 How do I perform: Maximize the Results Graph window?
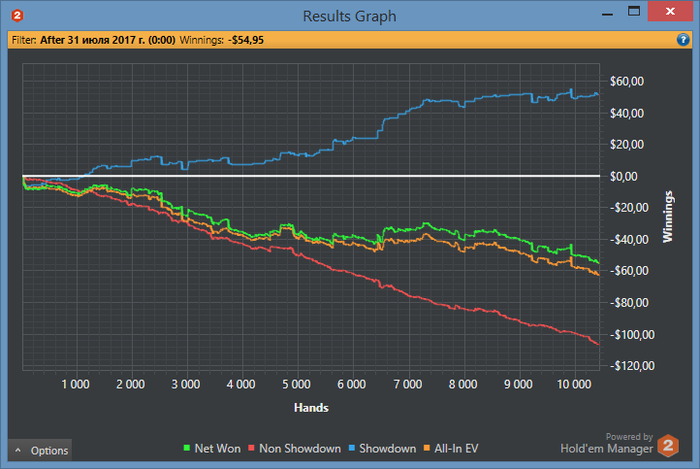[634, 12]
